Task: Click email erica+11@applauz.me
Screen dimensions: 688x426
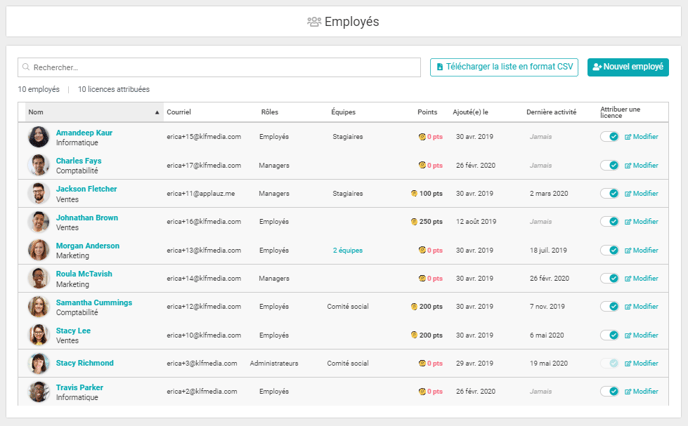Action: coord(201,193)
